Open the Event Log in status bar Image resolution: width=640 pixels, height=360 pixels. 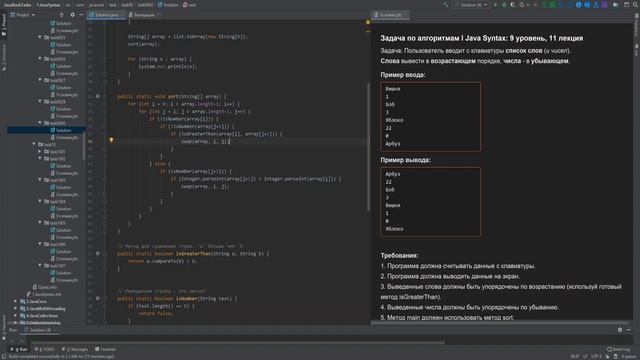[618, 349]
